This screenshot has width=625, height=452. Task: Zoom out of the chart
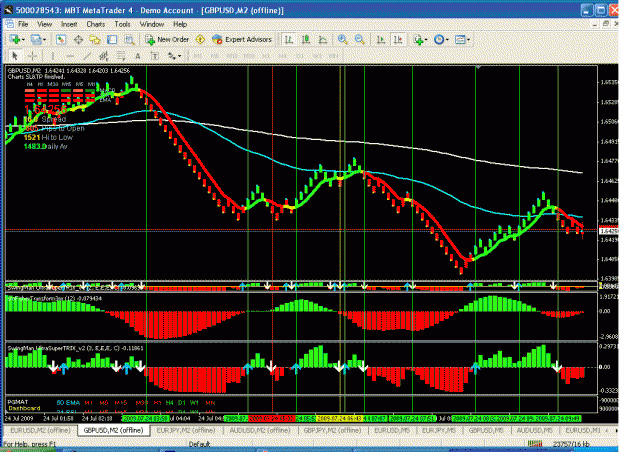click(360, 39)
